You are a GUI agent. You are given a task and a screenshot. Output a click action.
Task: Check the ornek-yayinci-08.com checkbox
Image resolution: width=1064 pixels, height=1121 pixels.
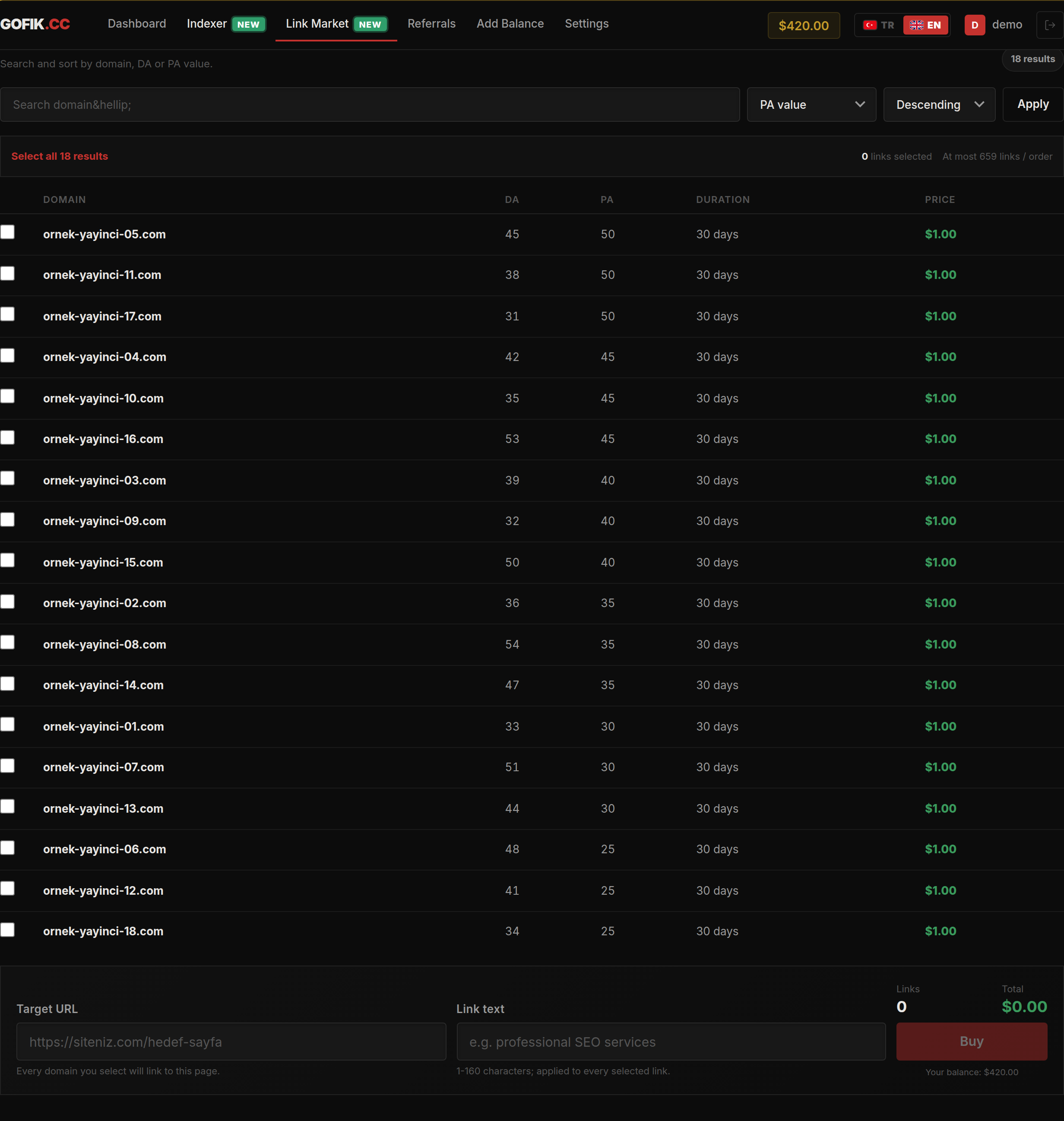click(7, 643)
